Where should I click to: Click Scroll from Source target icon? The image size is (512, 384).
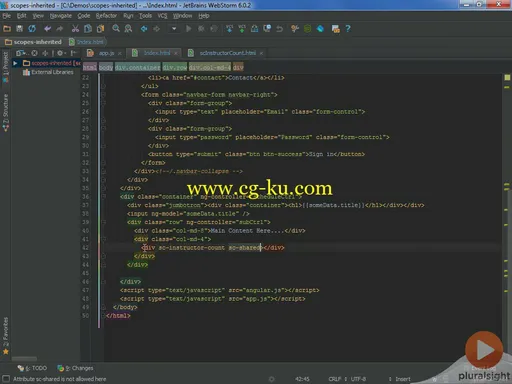pyautogui.click(x=34, y=53)
